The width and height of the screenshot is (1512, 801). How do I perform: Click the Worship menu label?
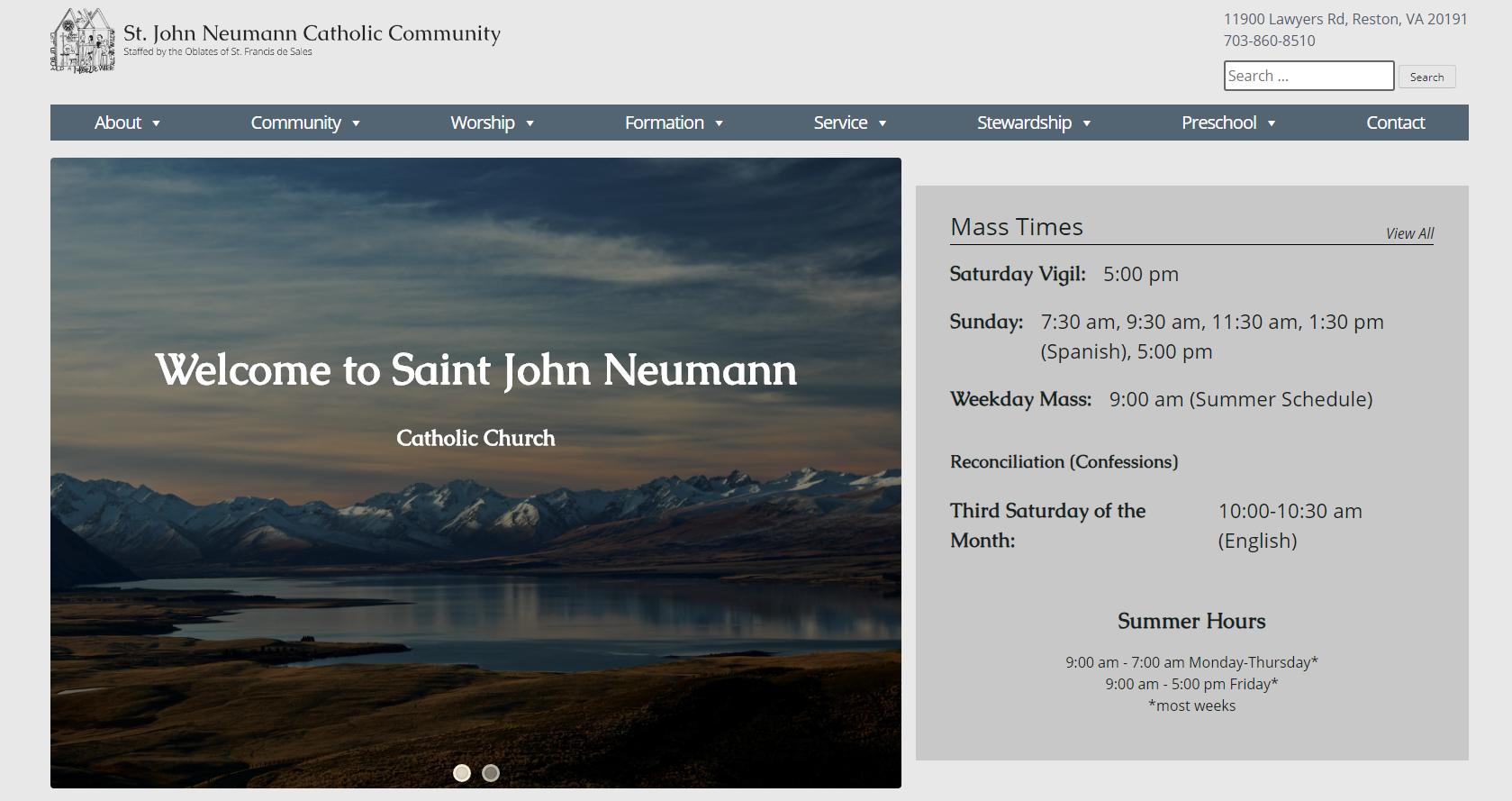[482, 123]
